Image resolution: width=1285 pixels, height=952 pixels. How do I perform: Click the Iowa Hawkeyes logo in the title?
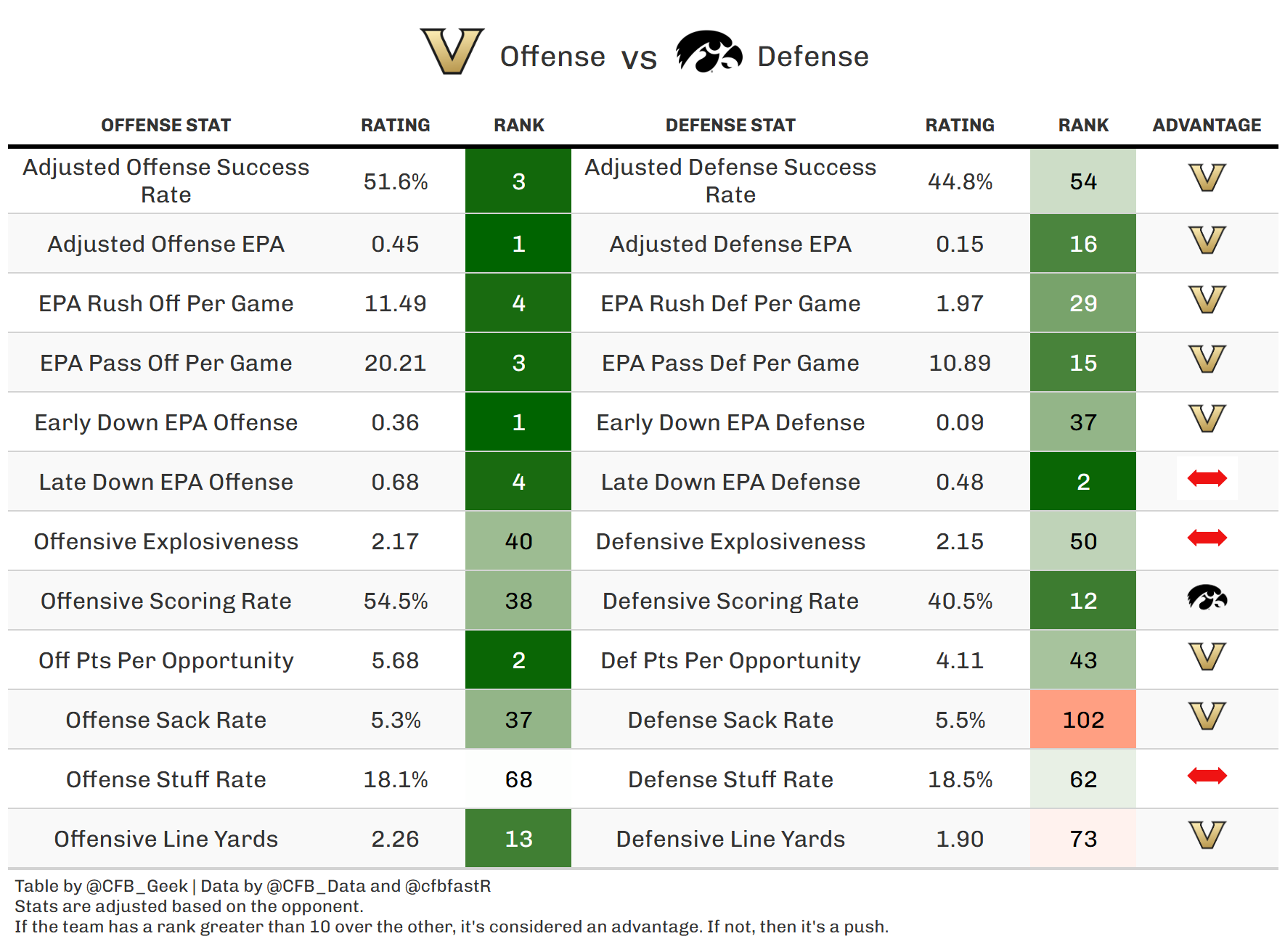pos(708,52)
